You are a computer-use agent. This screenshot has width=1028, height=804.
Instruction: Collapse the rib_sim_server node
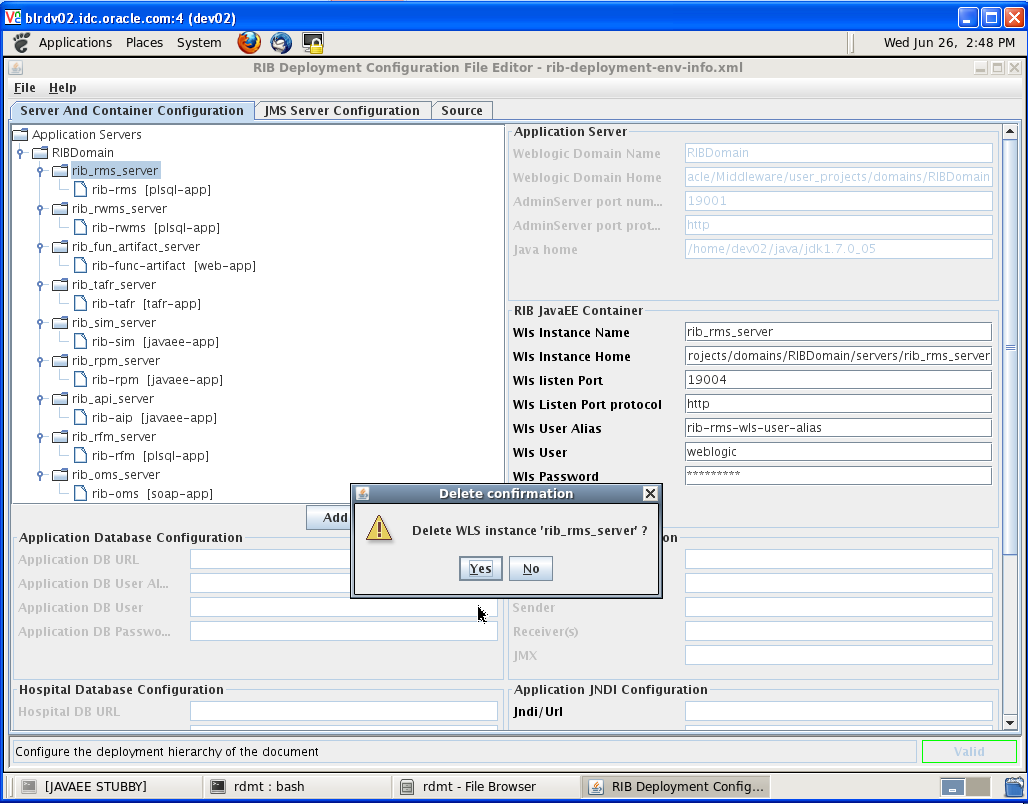(x=40, y=323)
